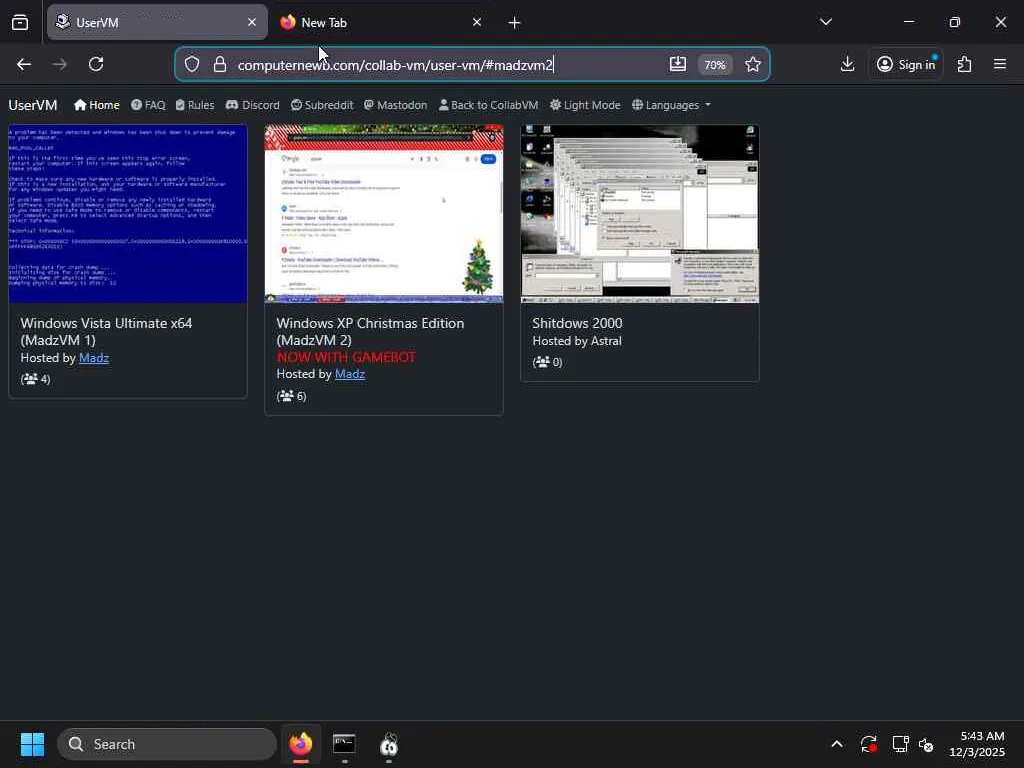Switch to the UserVM tab
Screen dimensions: 1024x768
(x=157, y=22)
